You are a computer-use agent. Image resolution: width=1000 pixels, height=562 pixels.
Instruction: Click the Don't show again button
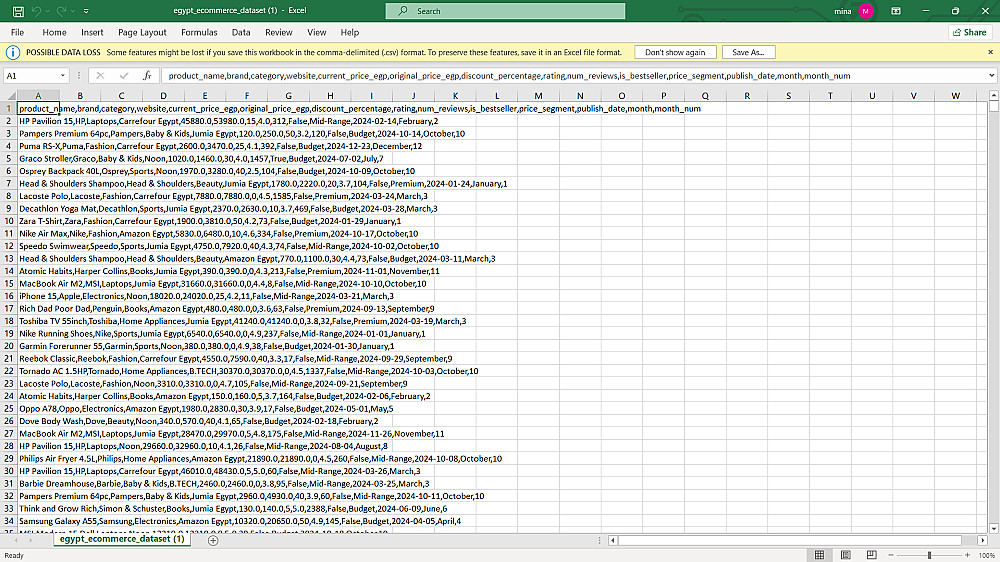(675, 52)
